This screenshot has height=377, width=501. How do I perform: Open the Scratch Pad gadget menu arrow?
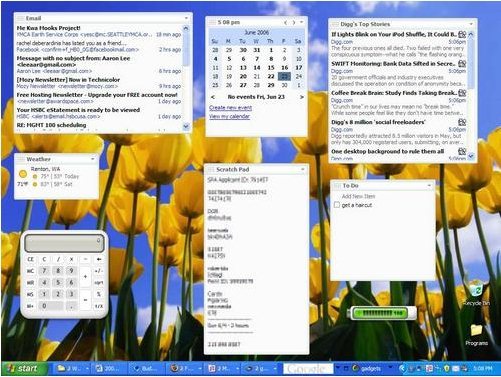click(303, 169)
